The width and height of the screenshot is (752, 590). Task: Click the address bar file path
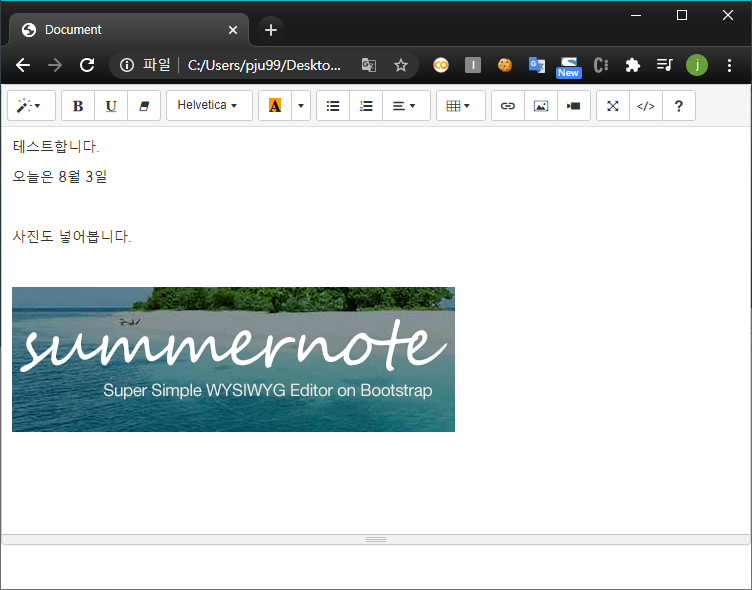264,65
